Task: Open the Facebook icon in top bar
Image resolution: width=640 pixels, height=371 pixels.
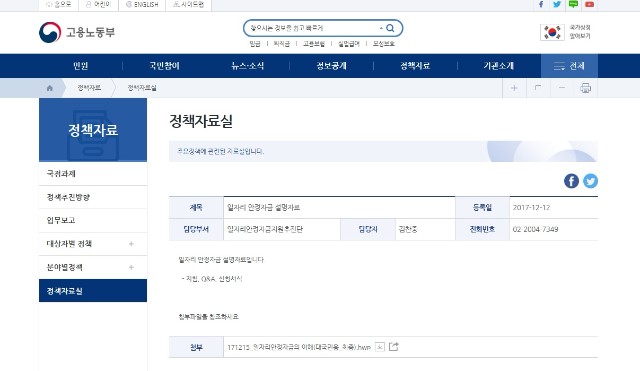Action: coord(541,4)
